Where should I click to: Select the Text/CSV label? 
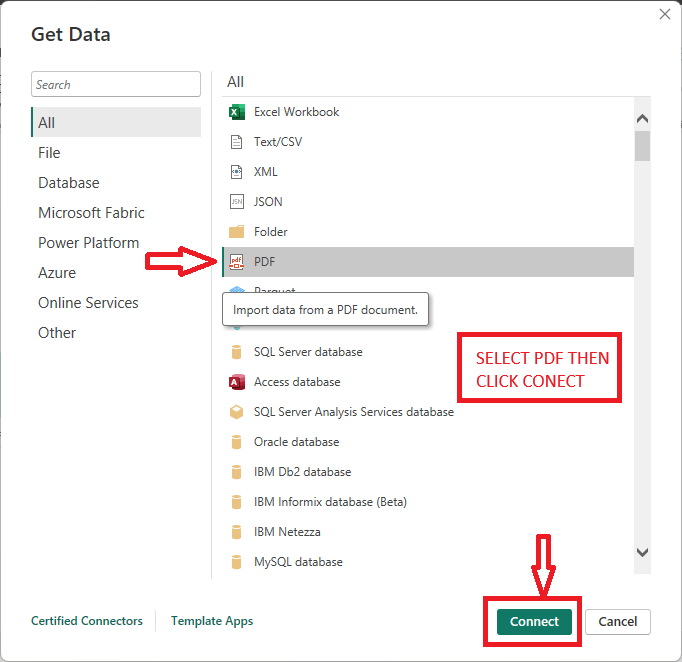click(x=278, y=142)
